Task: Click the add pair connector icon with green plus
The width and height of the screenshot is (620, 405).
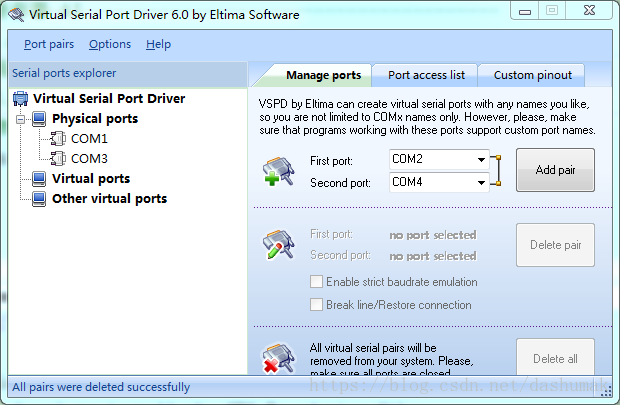Action: pos(278,171)
